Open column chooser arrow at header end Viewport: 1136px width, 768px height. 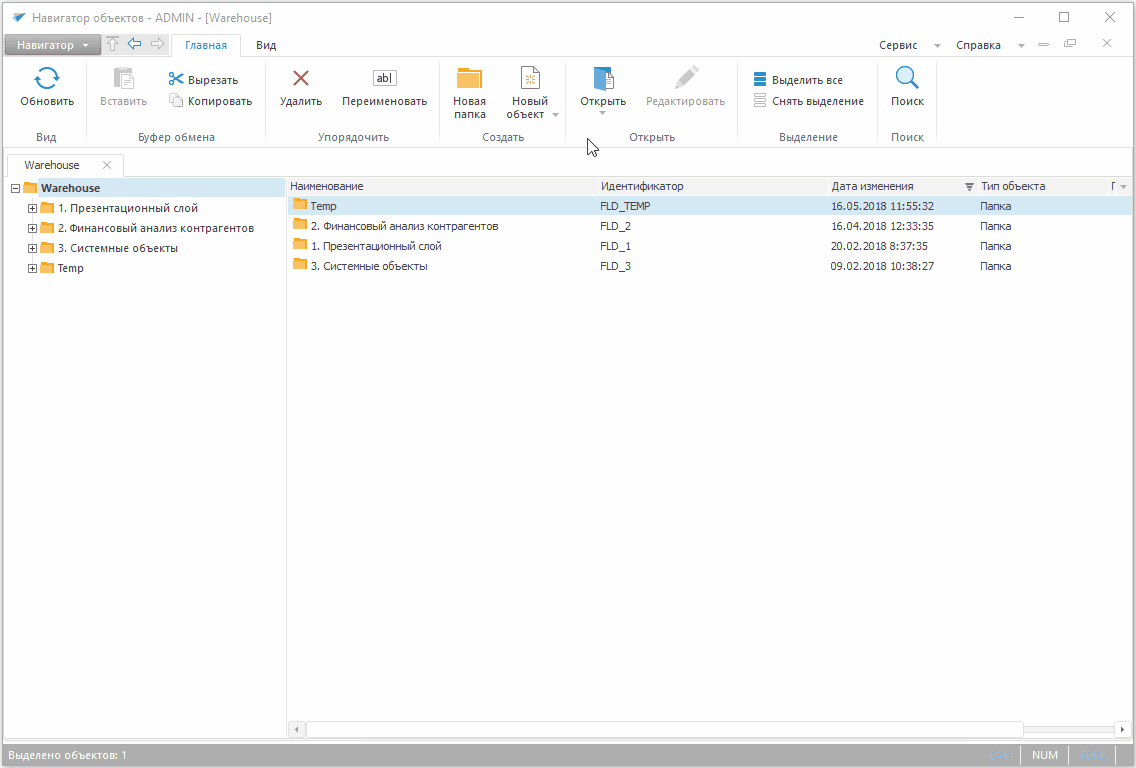1124,187
